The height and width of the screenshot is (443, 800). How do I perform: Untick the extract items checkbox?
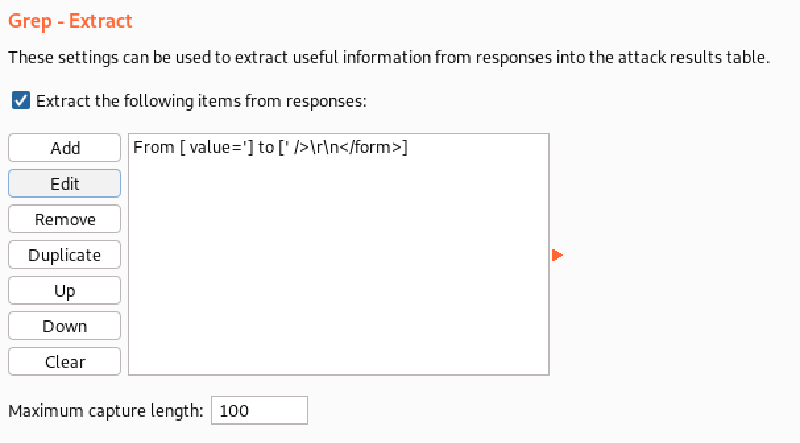pos(20,100)
